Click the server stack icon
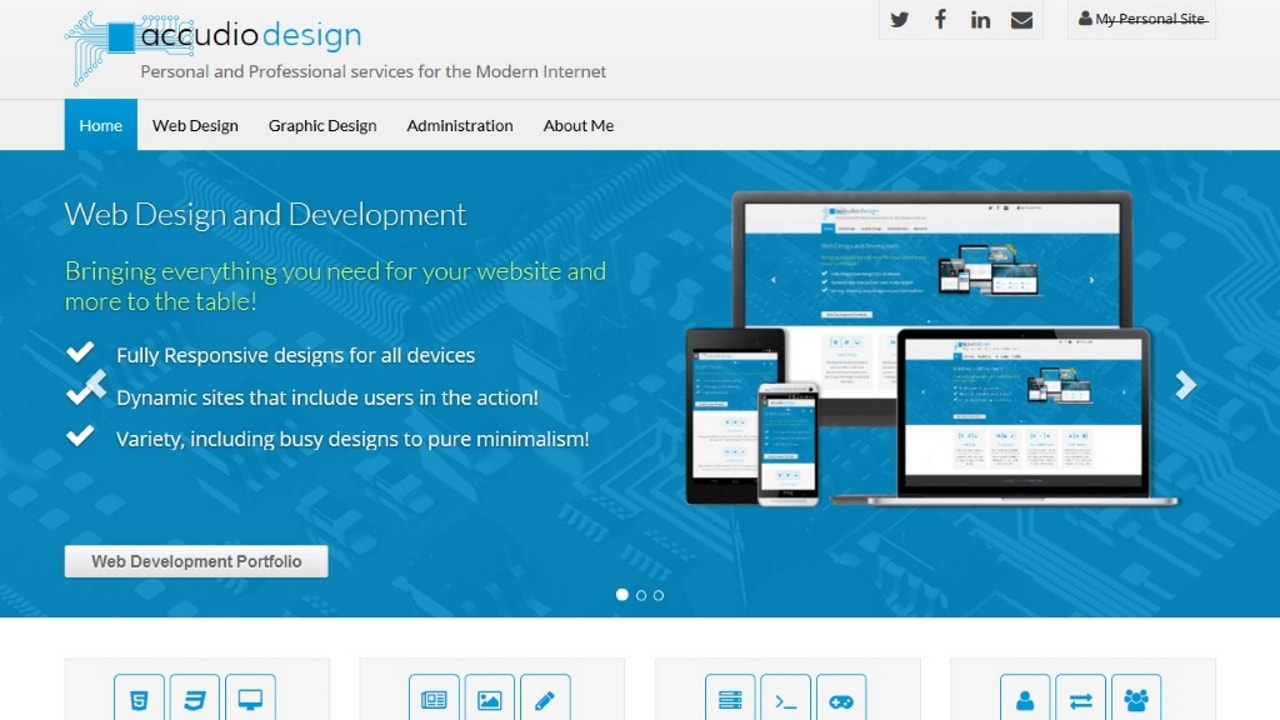This screenshot has height=720, width=1280. tap(730, 698)
